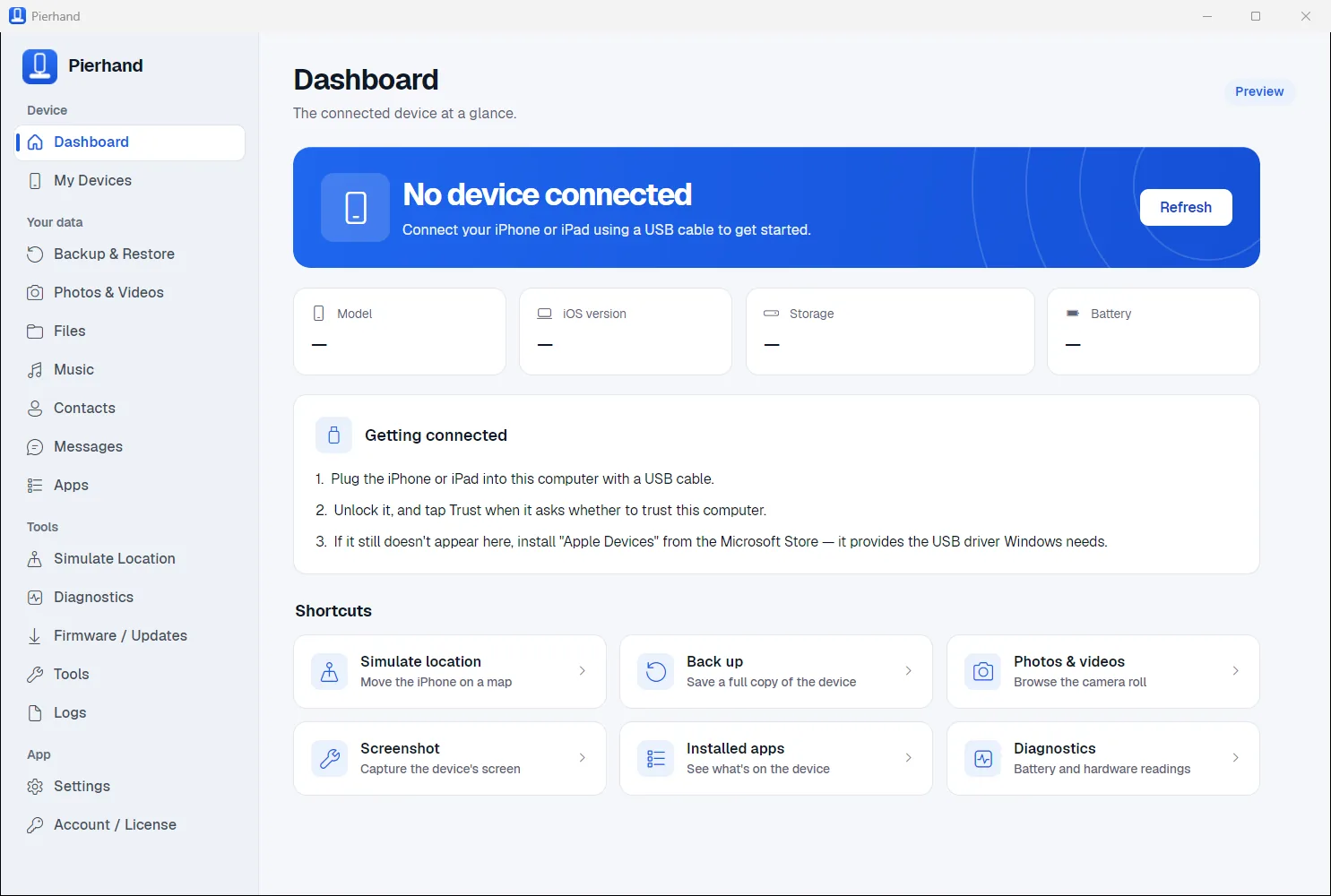Viewport: 1331px width, 896px height.
Task: Open the Photos & videos shortcut chevron
Action: pyautogui.click(x=1236, y=671)
